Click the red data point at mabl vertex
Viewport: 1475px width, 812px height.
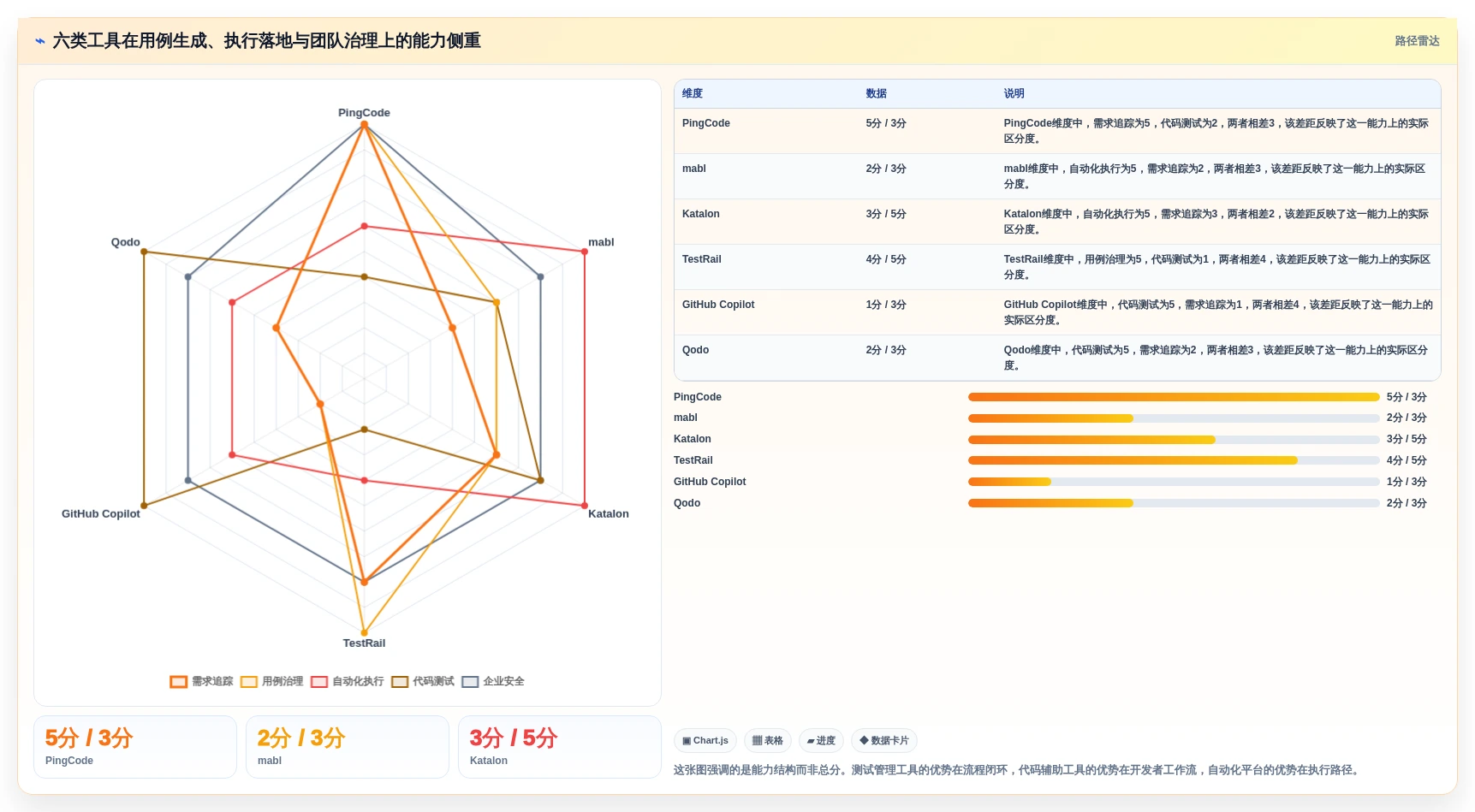tap(585, 252)
